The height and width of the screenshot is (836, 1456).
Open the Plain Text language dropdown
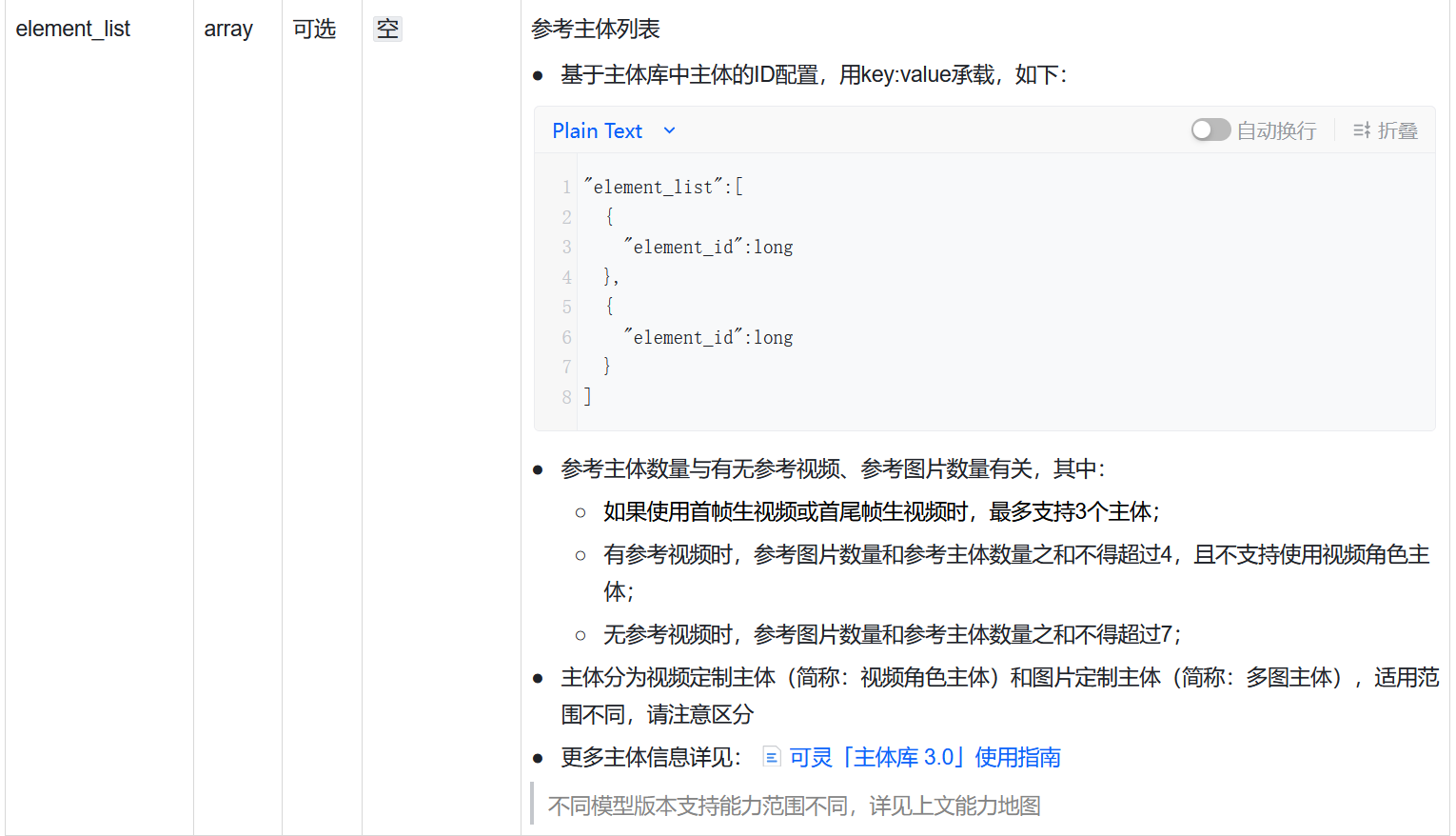[x=598, y=130]
